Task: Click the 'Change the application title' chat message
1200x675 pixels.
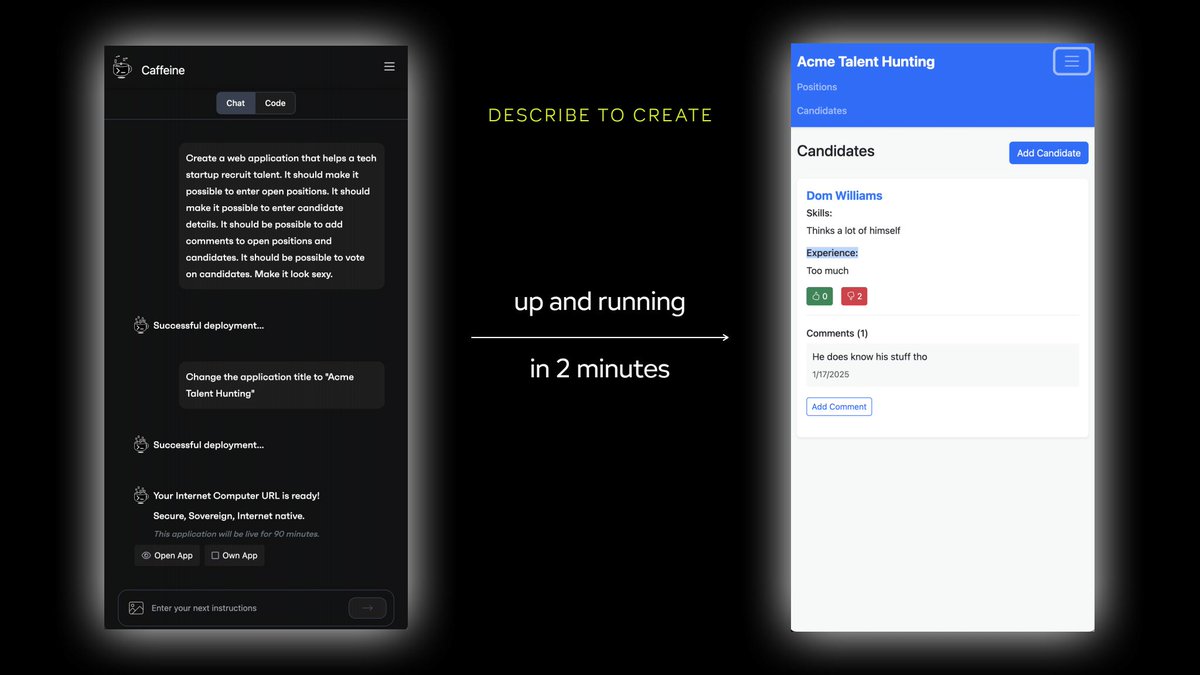Action: pos(282,385)
